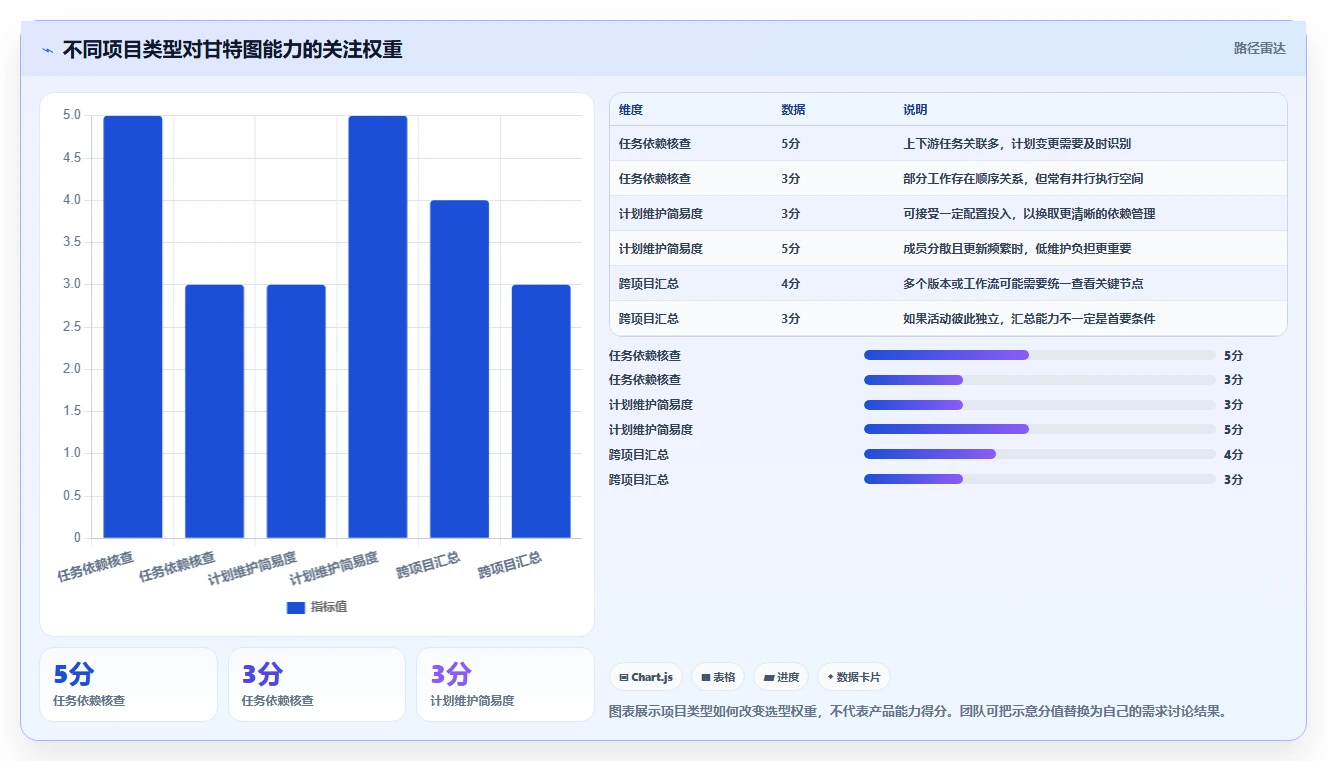Click the 进度 chip
This screenshot has width=1327, height=761.
pyautogui.click(x=781, y=677)
